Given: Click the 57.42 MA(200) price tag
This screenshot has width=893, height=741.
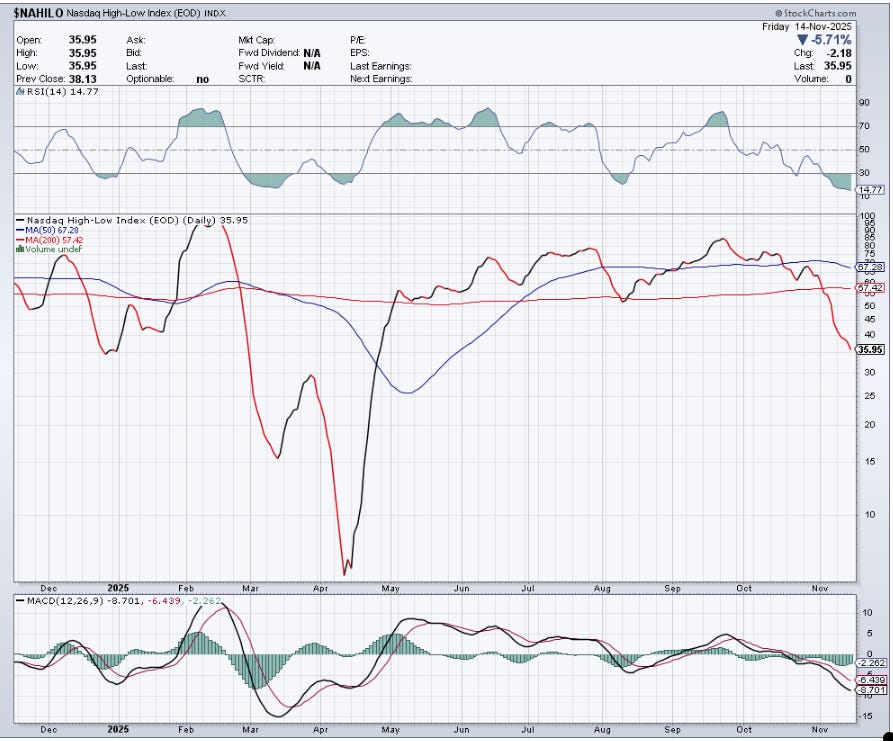Looking at the screenshot, I should click(x=870, y=288).
